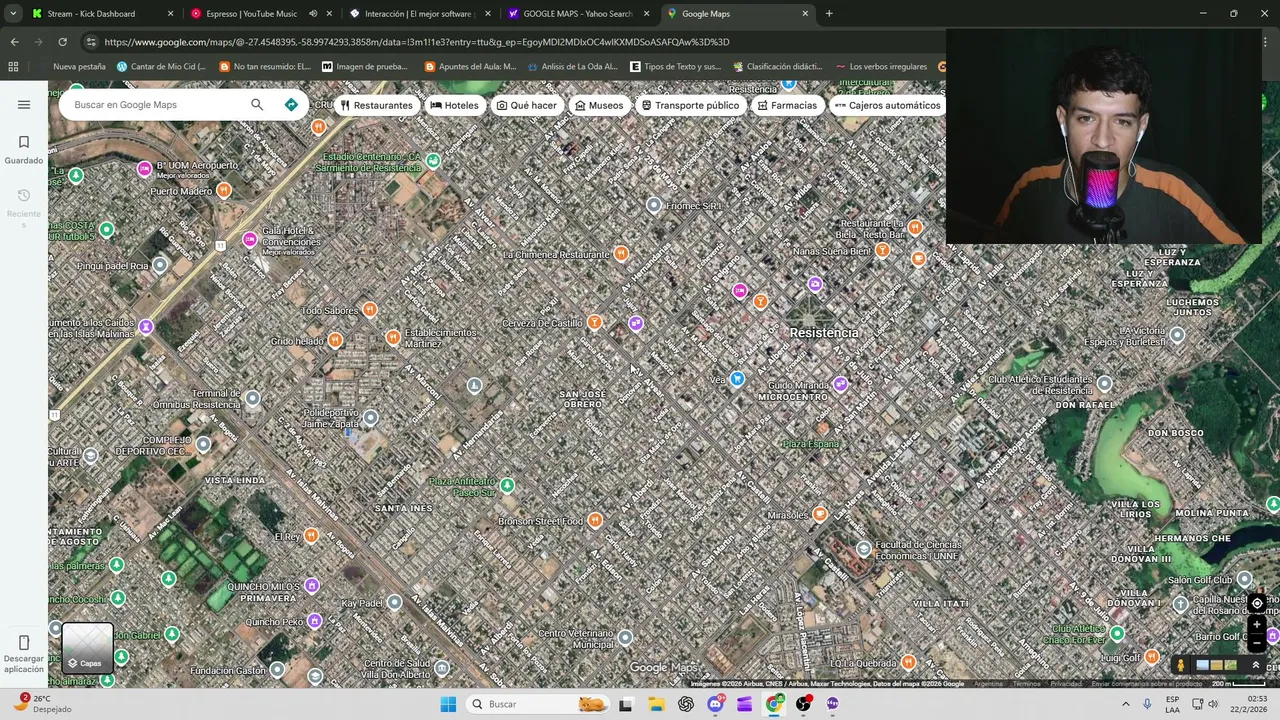The image size is (1280, 720).
Task: Select the Transporte público chip
Action: (x=690, y=105)
